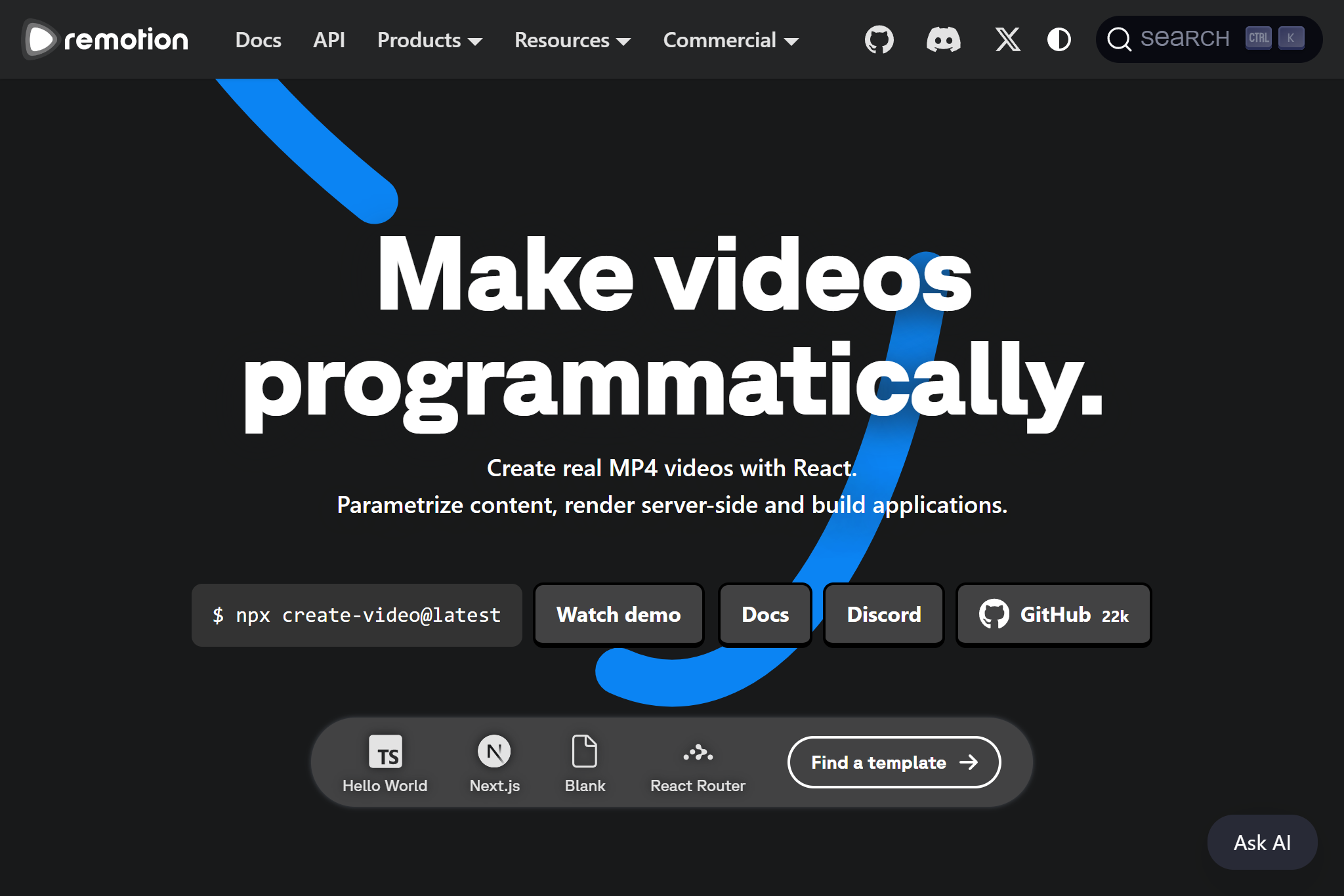This screenshot has width=1344, height=896.
Task: Click the Find a template button
Action: 893,762
